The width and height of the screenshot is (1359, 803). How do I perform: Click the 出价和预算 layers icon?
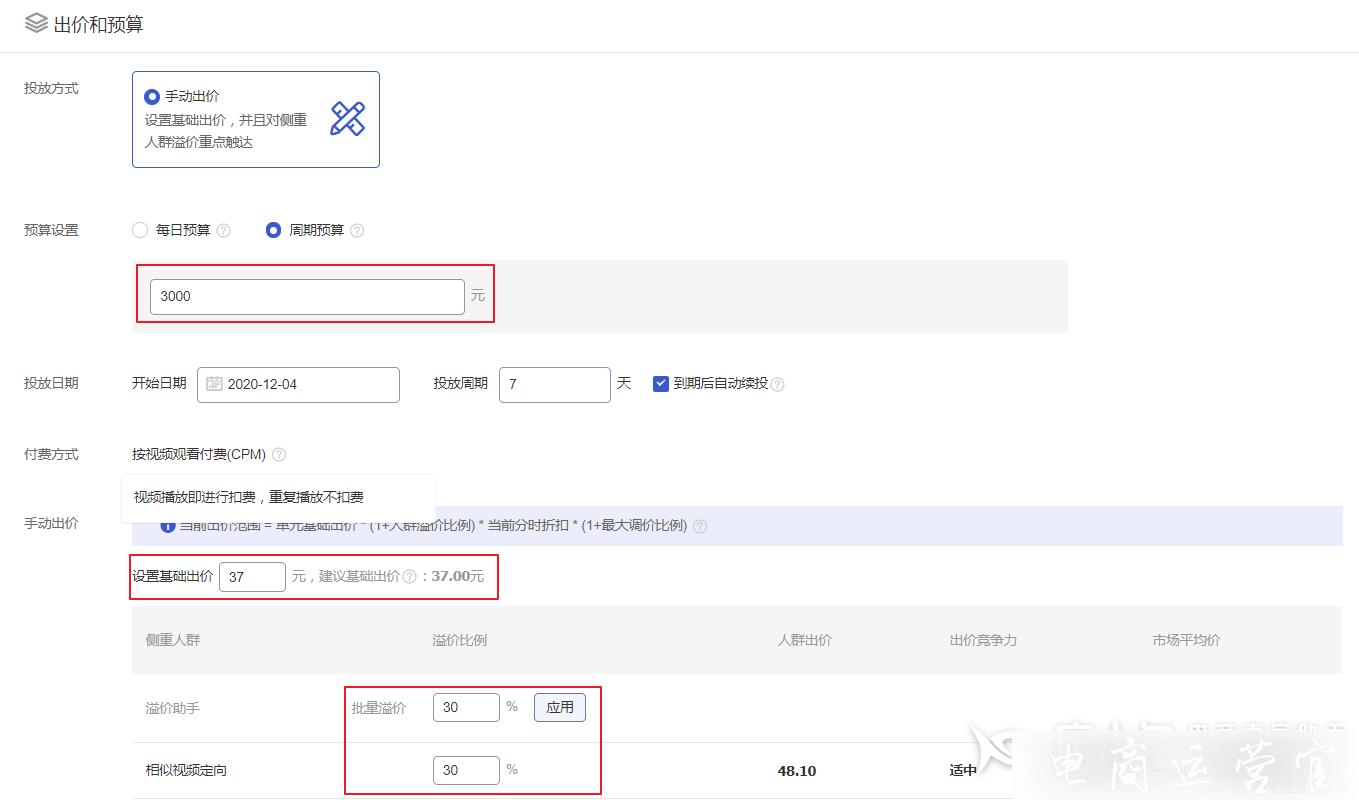pyautogui.click(x=36, y=23)
